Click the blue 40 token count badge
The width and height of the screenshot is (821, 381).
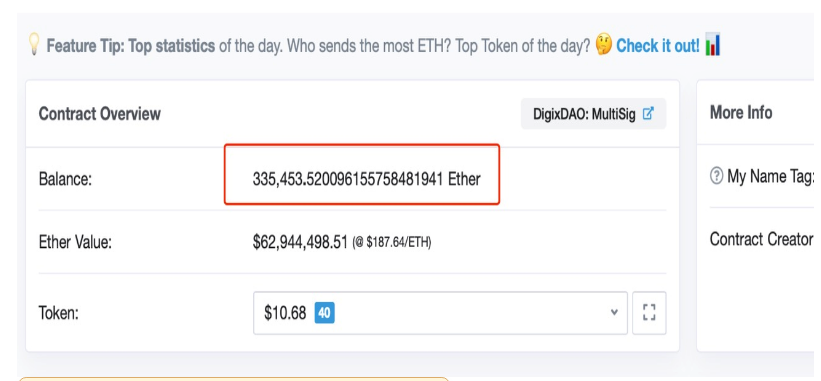point(325,313)
